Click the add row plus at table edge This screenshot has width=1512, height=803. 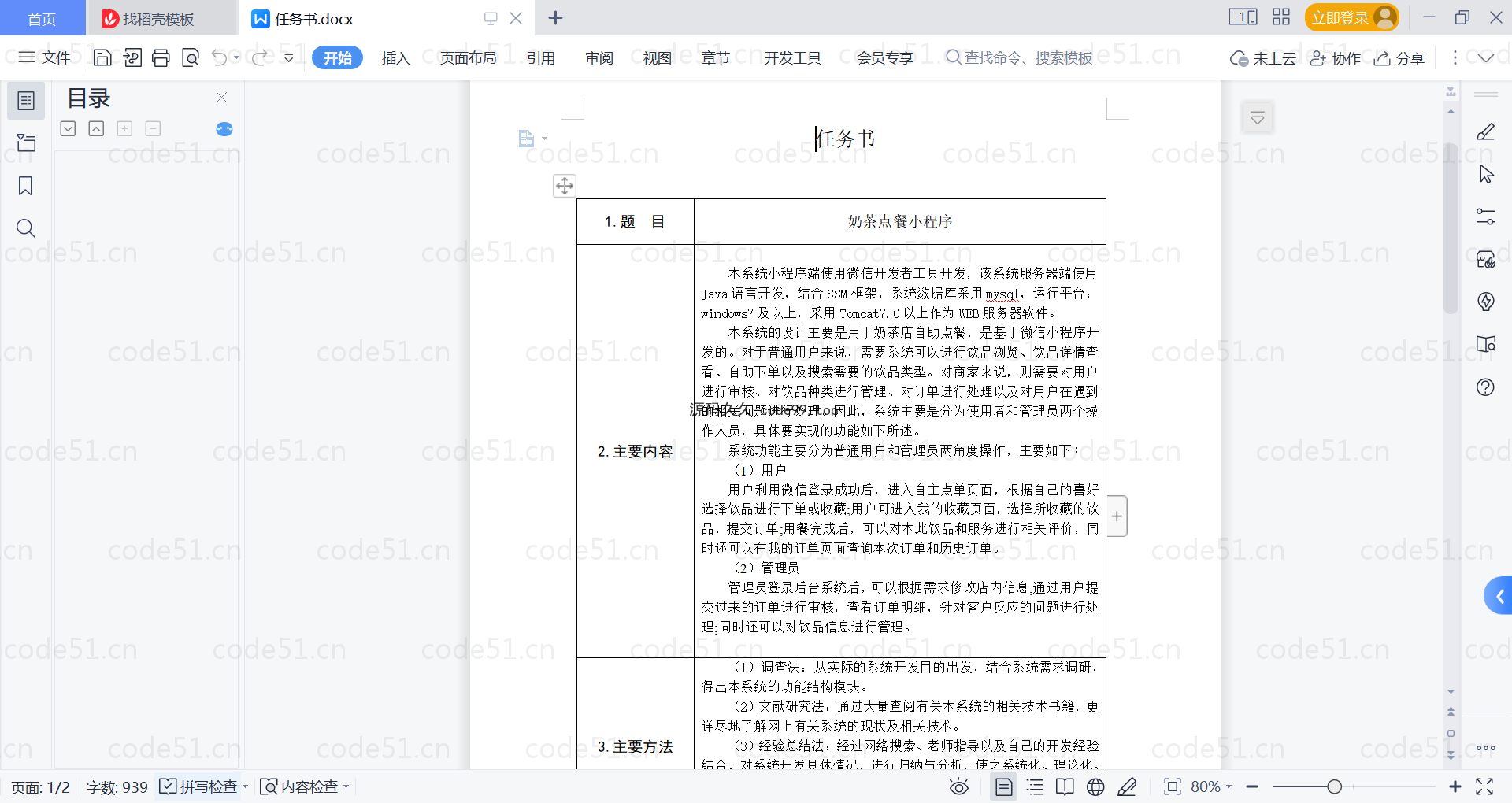pyautogui.click(x=1117, y=516)
